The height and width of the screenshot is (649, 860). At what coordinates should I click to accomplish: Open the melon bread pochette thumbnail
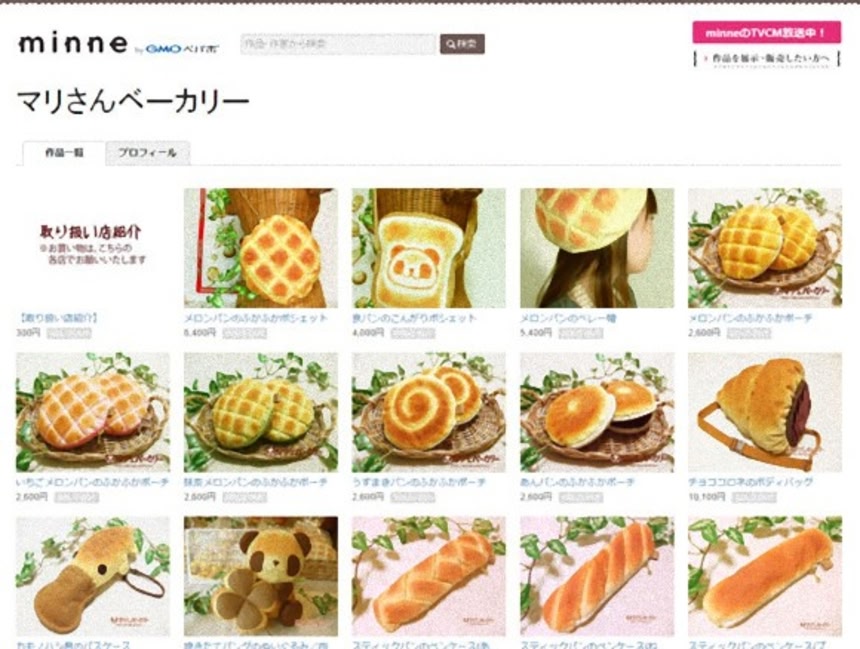(261, 248)
